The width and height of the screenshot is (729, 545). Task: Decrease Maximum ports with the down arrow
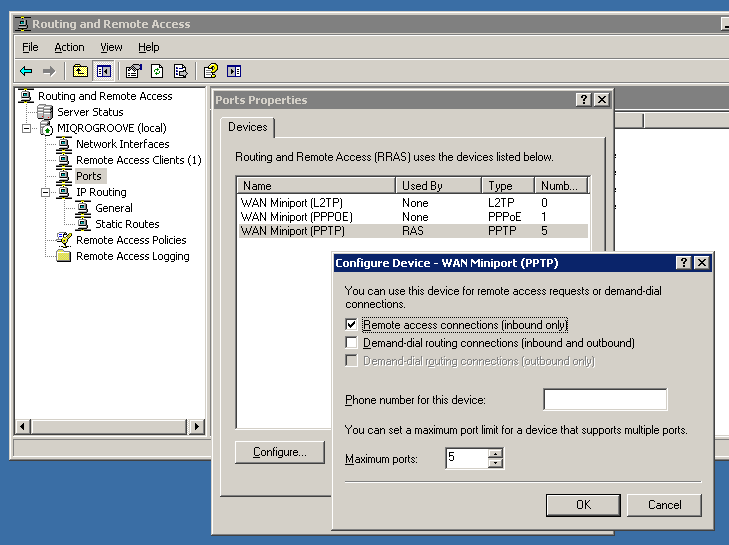[x=496, y=463]
